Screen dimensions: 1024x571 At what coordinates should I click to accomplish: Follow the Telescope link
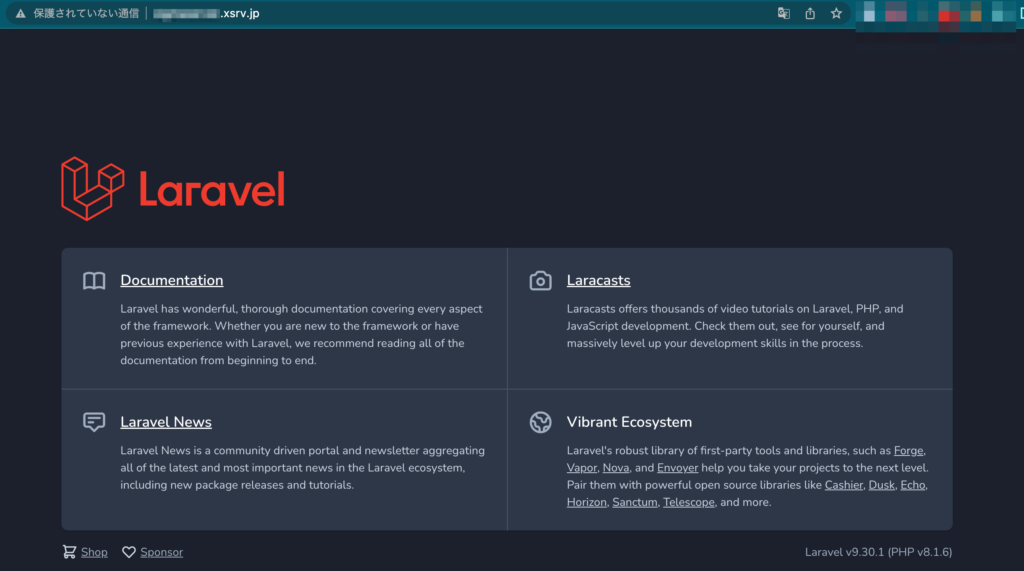[x=689, y=502]
